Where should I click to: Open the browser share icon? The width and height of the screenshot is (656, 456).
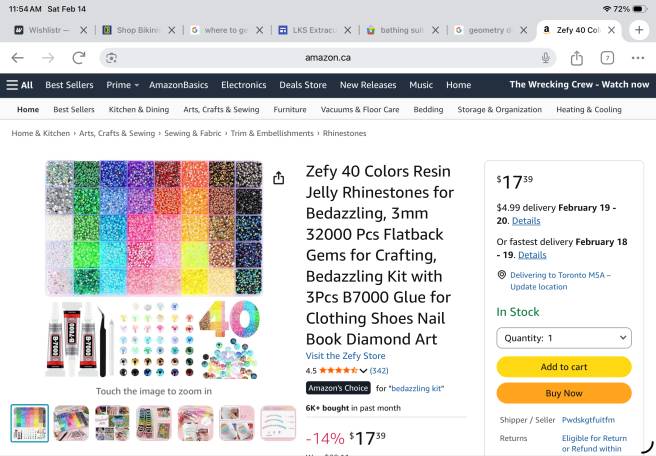point(577,58)
